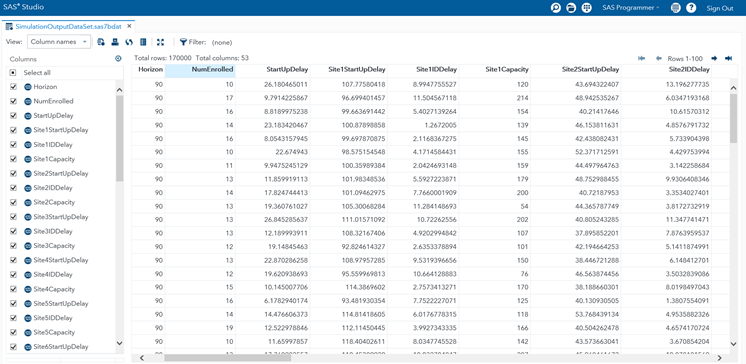
Task: Click the Site1Capacity column header
Action: click(495, 70)
